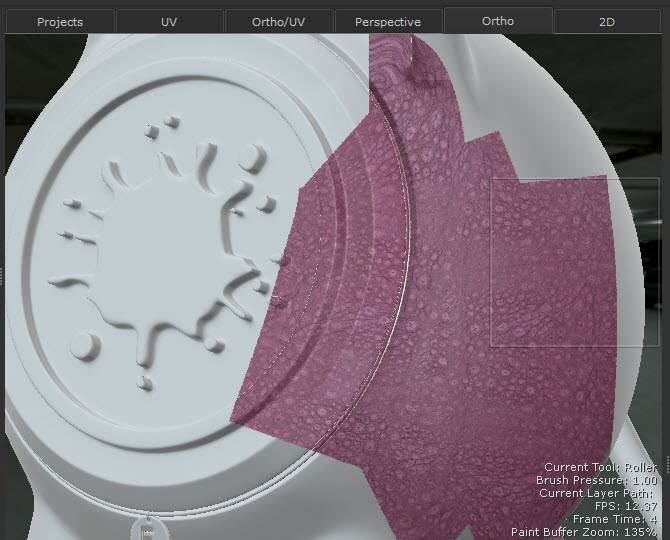The image size is (670, 540).
Task: Click the small tag at the disc's bottom
Action: tap(147, 527)
